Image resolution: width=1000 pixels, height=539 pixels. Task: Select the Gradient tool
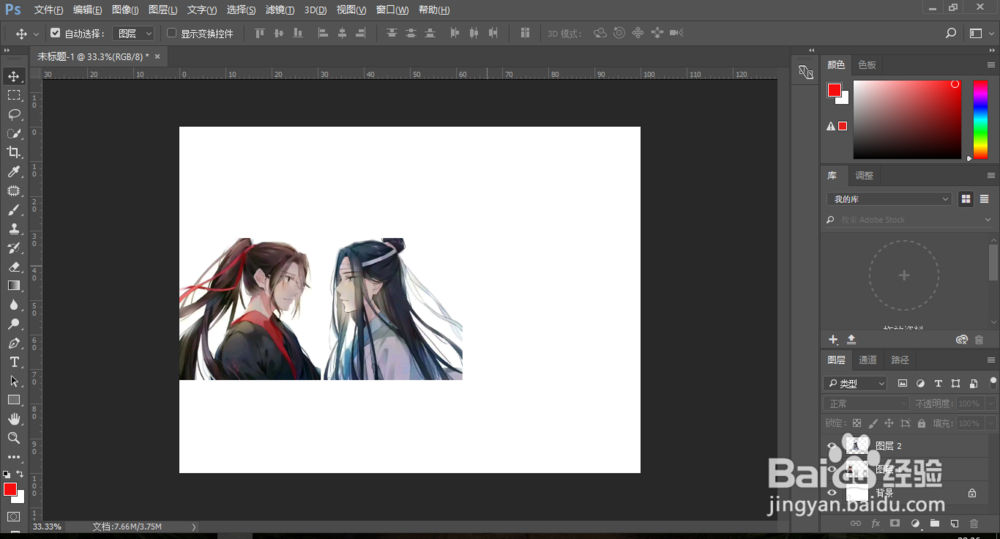13,285
